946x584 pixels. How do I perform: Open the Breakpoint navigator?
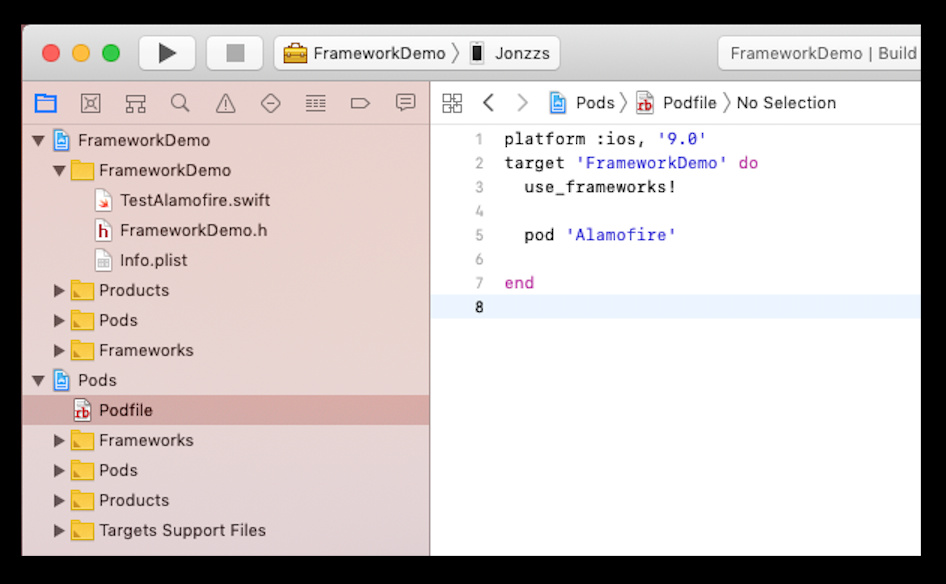[360, 103]
